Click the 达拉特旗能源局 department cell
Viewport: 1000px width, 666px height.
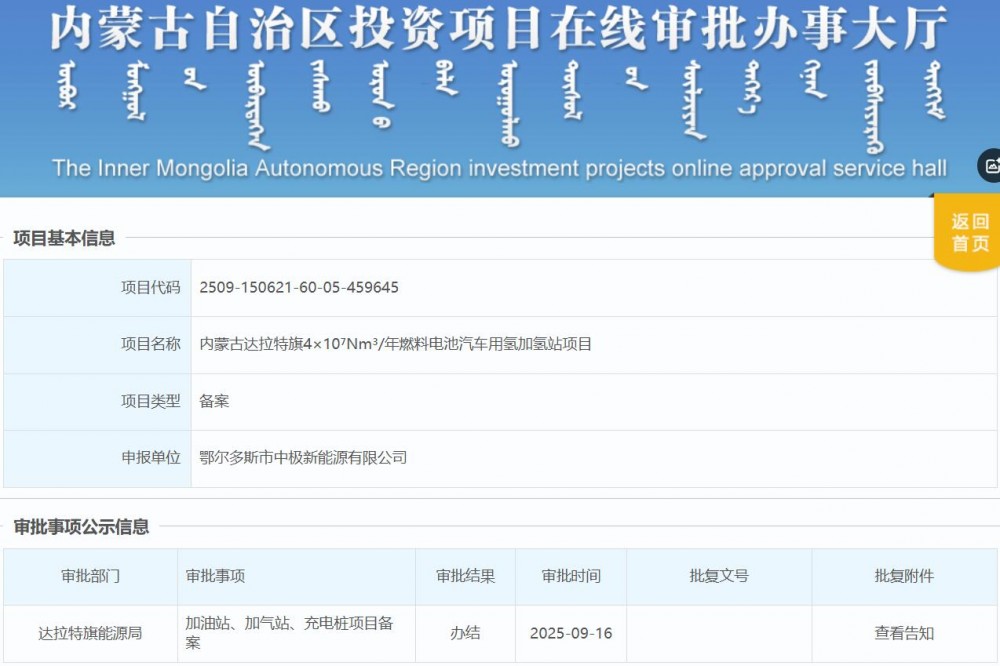(90, 633)
